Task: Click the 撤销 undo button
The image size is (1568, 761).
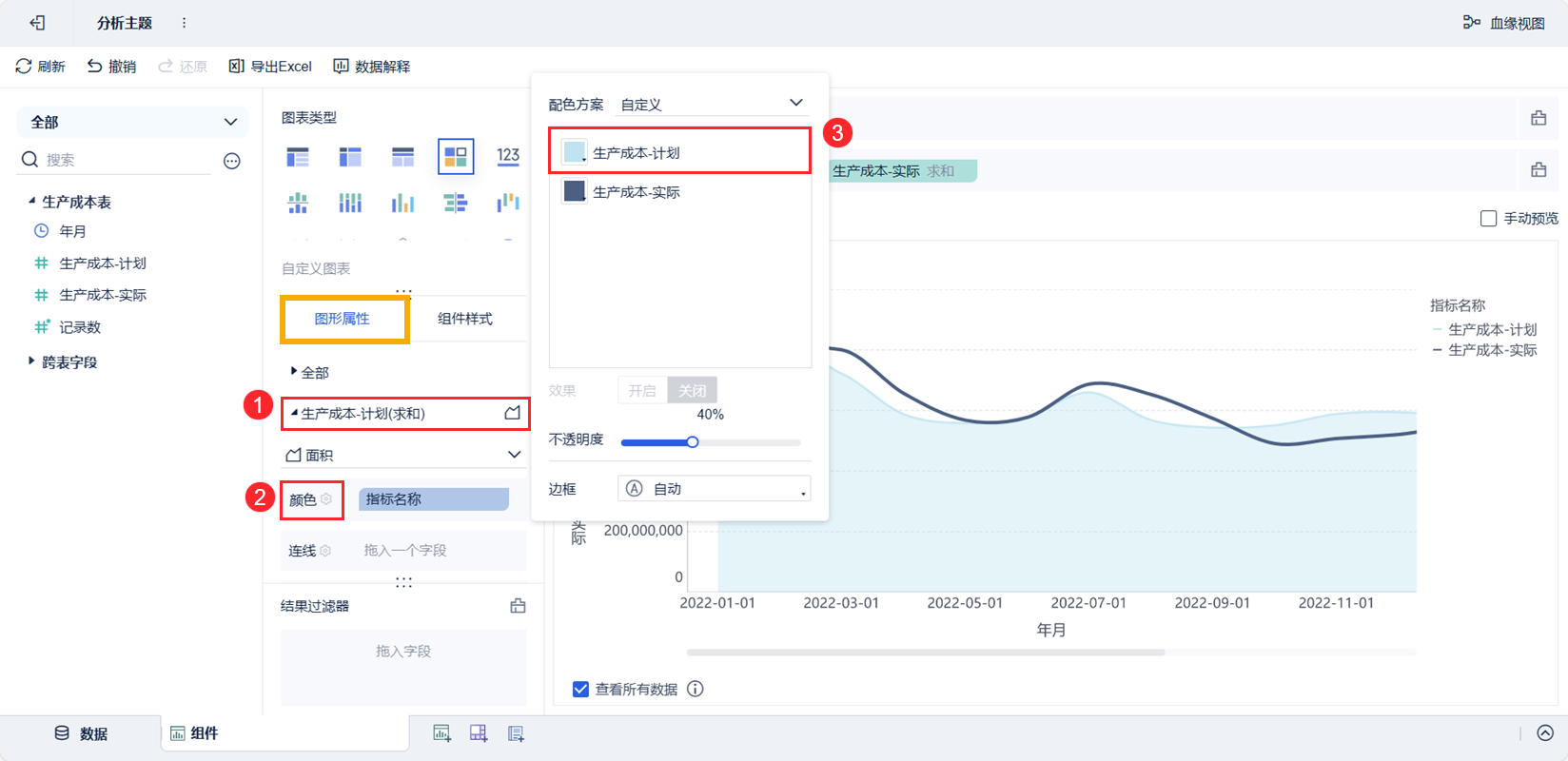Action: pyautogui.click(x=111, y=67)
